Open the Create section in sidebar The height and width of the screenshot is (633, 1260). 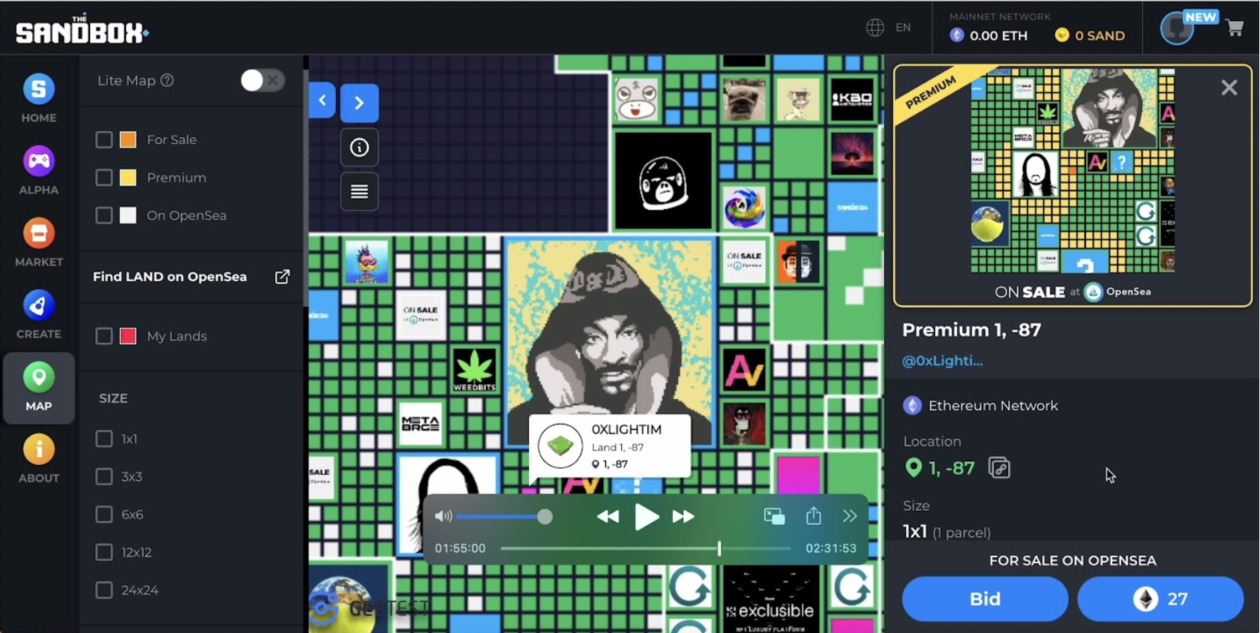(39, 314)
